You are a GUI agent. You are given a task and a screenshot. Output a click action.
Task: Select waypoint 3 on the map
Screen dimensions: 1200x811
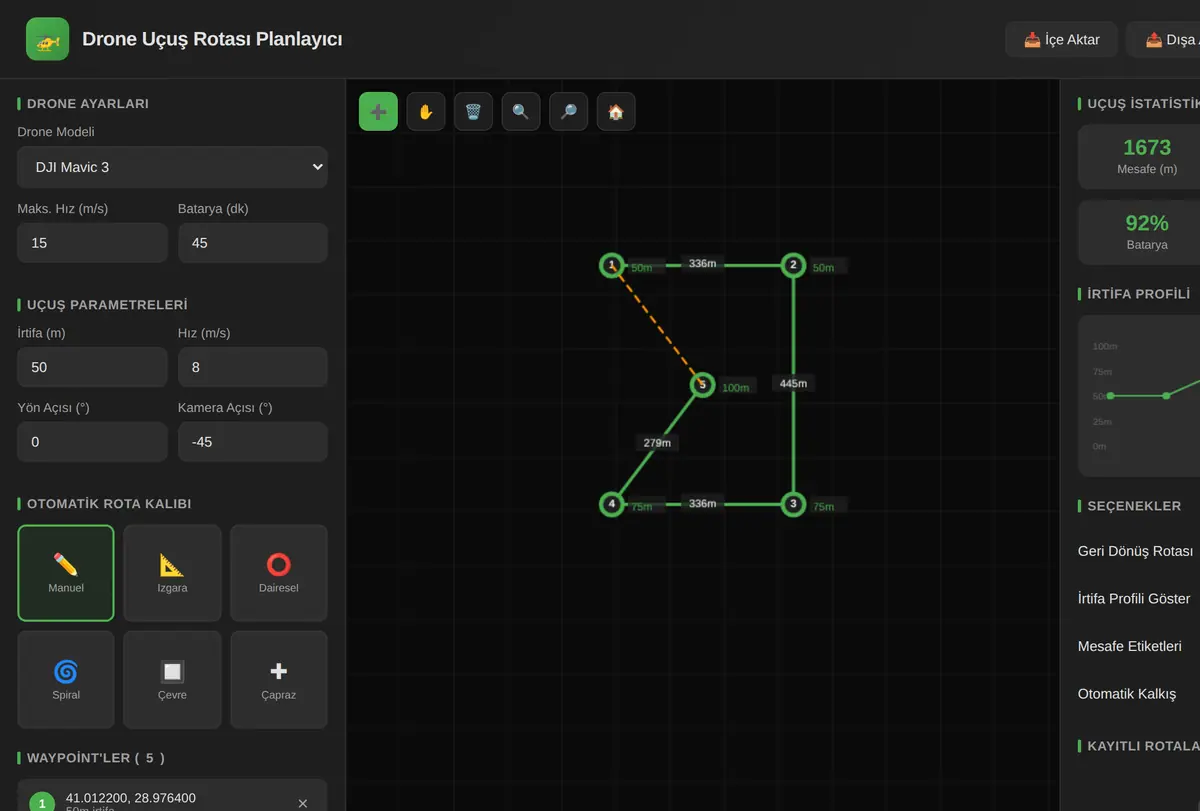(x=793, y=504)
